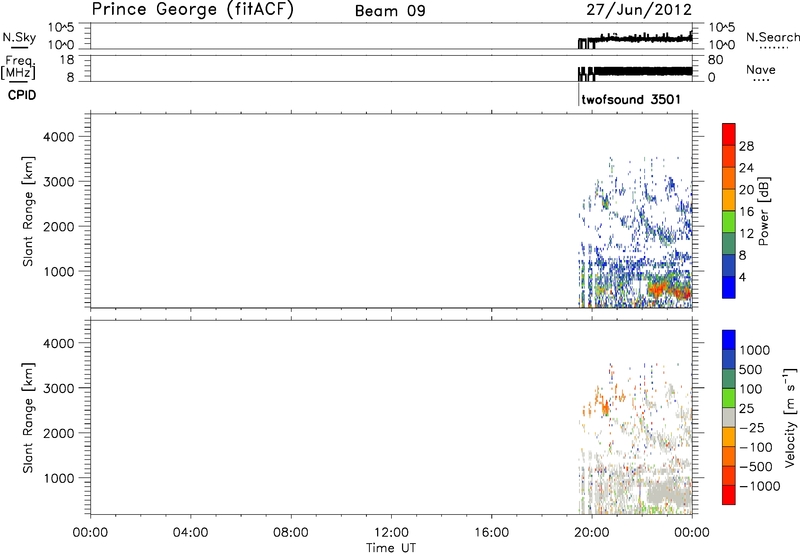
Task: Click the "Prince George (fitACF)" plot title
Action: (x=193, y=10)
